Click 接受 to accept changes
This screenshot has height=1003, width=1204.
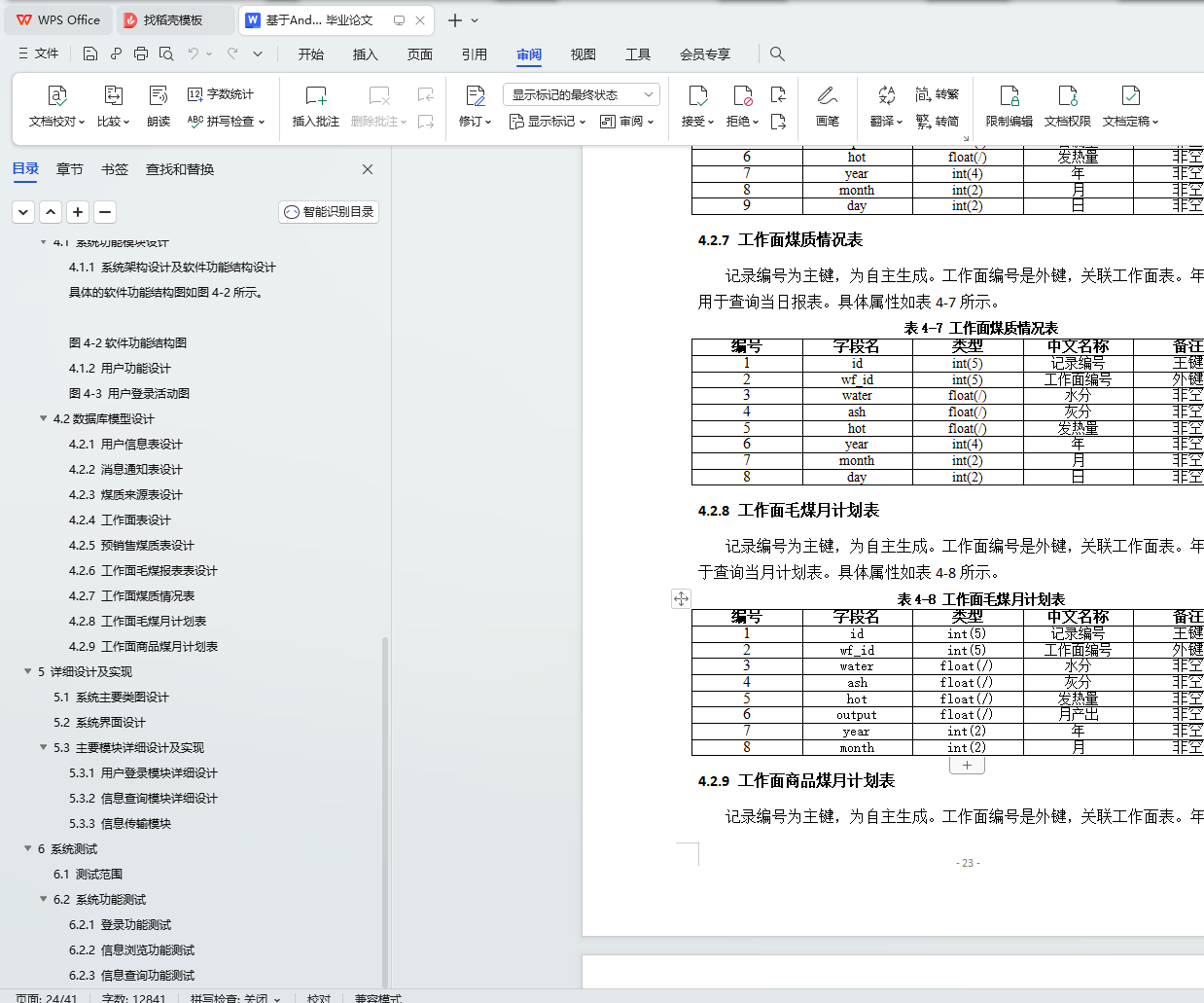[x=697, y=106]
